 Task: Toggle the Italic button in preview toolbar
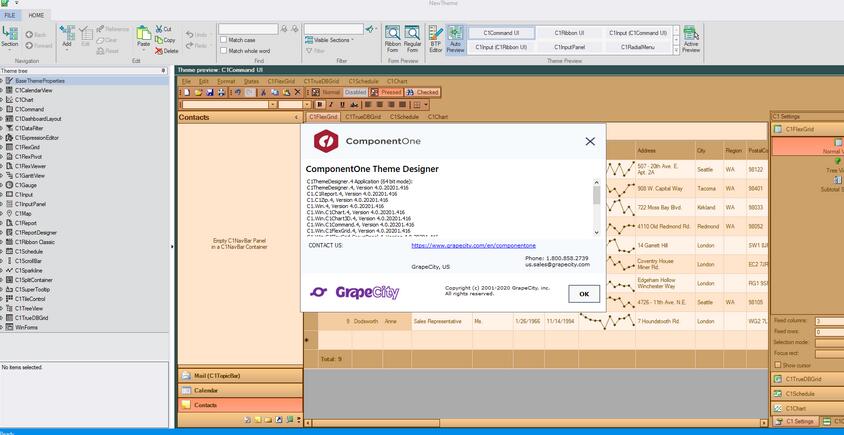pyautogui.click(x=331, y=104)
